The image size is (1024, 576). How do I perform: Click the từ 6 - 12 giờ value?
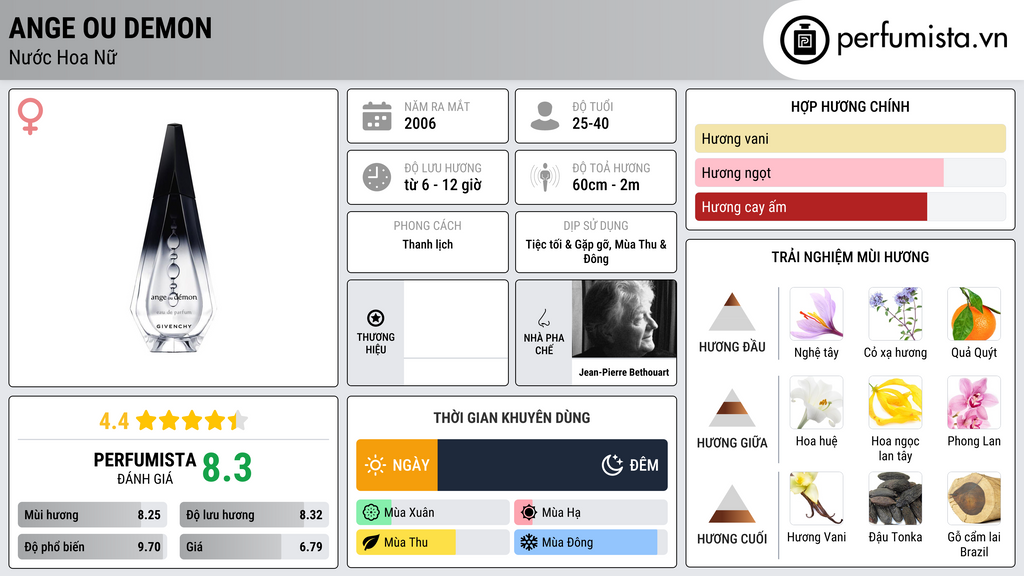[443, 185]
